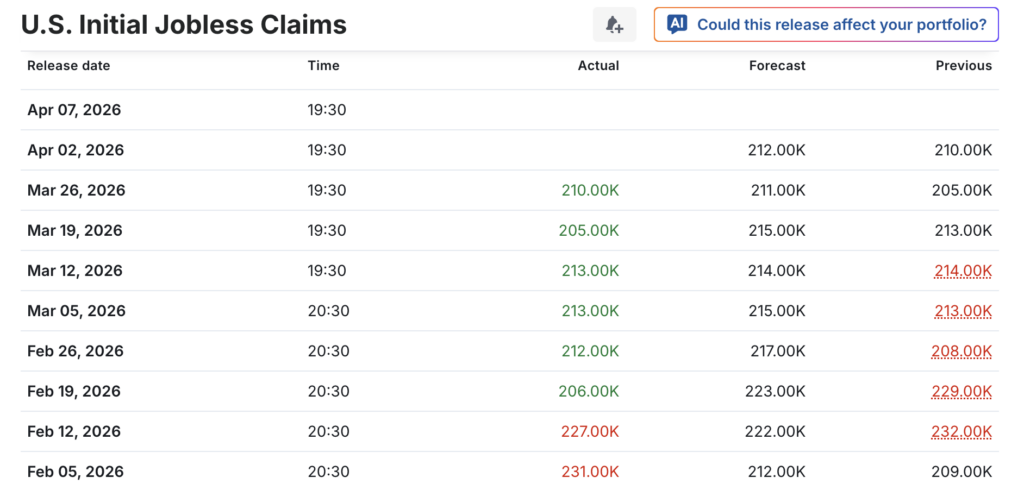
Task: Click 215.00K forecast for Mar 05, 2026
Action: (777, 311)
